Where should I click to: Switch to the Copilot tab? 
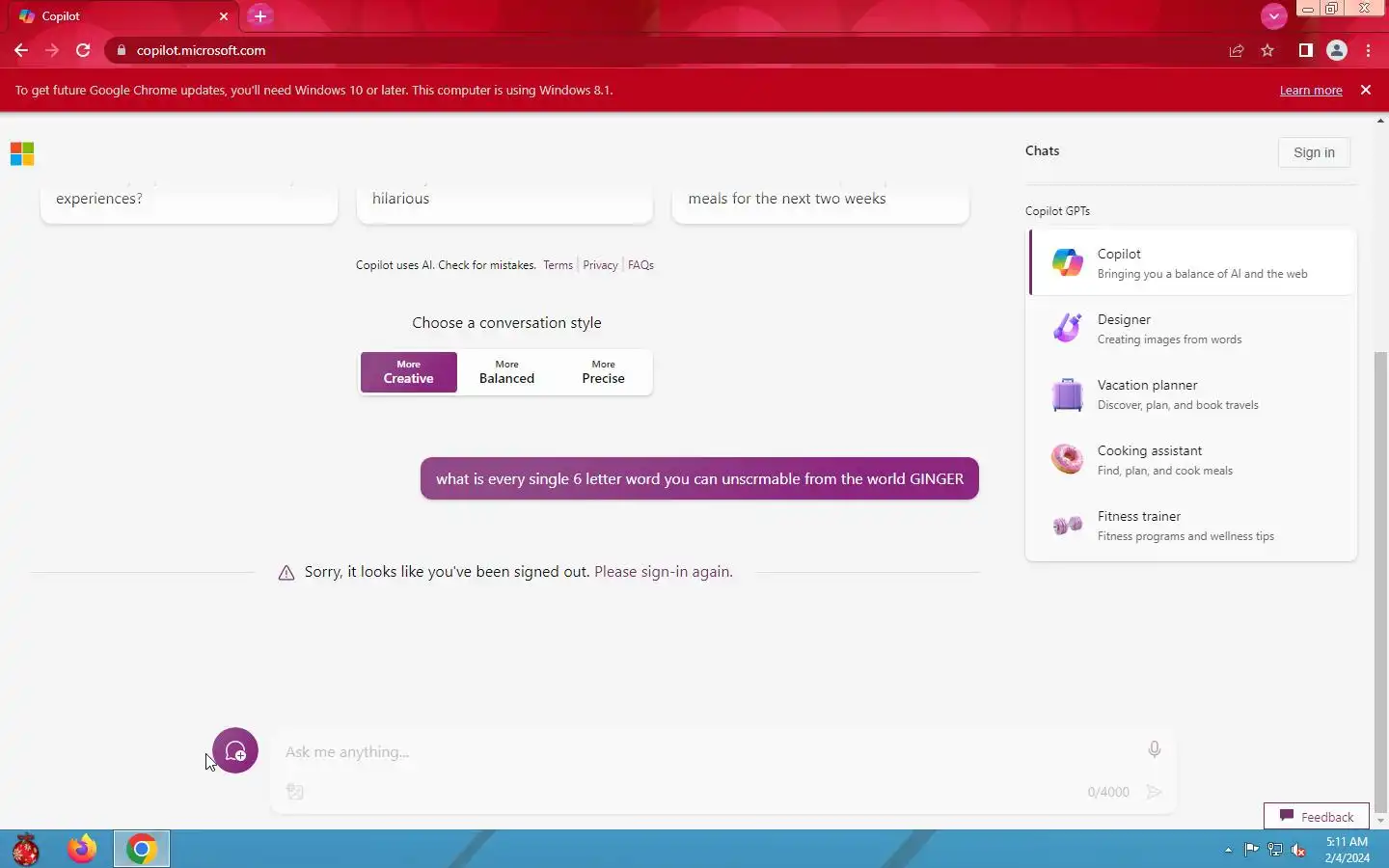coord(121,16)
